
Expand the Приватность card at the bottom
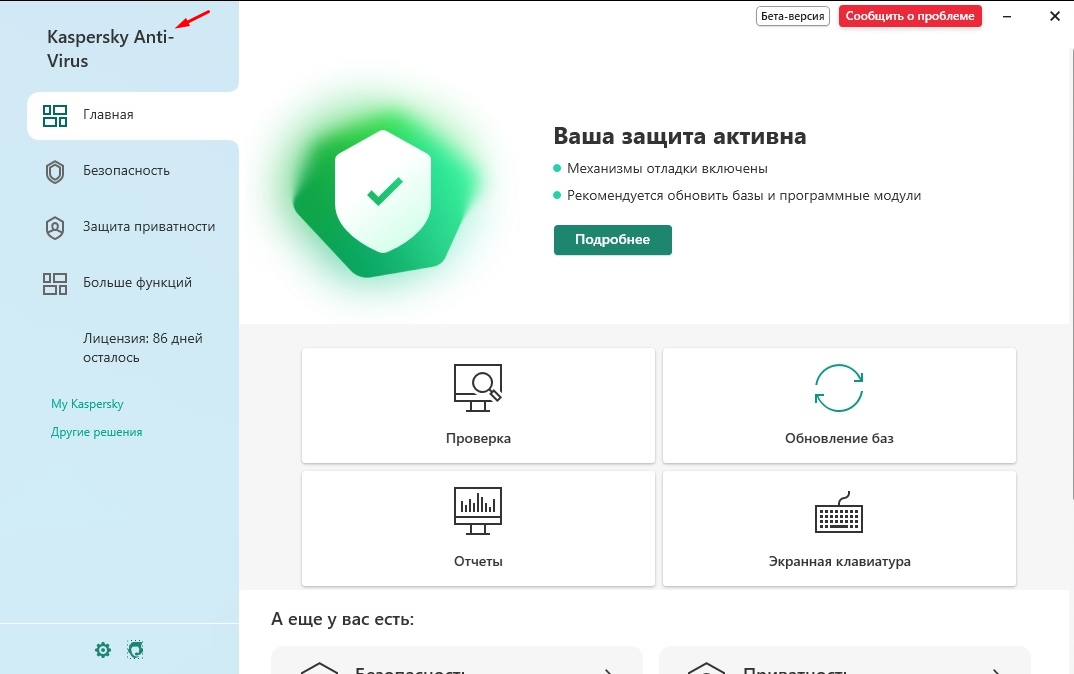coord(845,660)
